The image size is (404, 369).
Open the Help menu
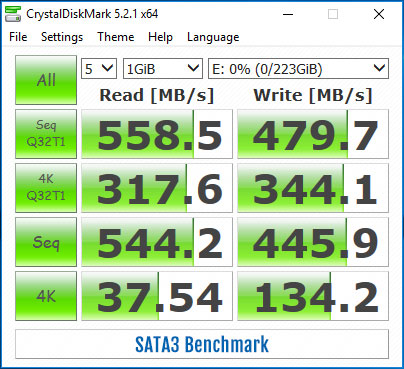coord(160,37)
